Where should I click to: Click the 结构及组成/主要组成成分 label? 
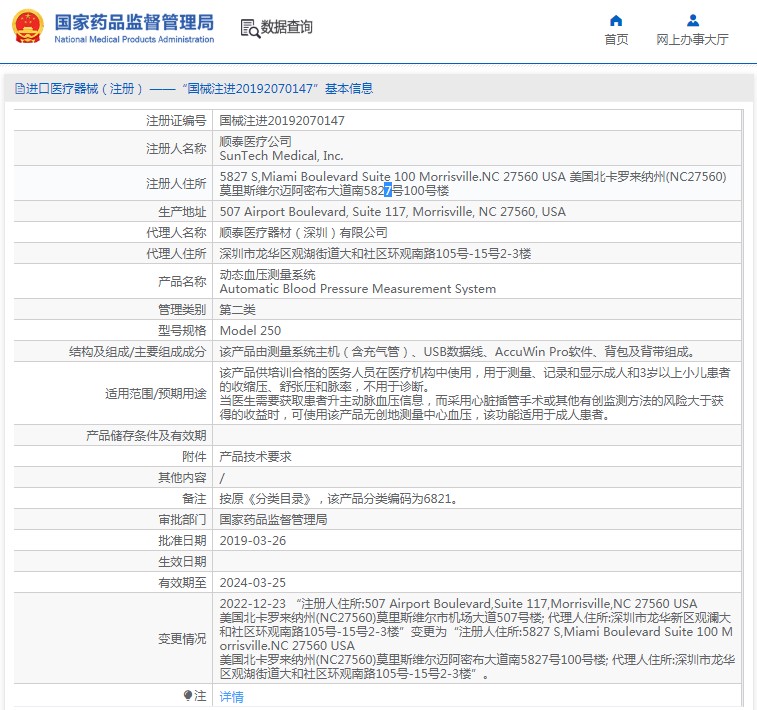coord(138,351)
